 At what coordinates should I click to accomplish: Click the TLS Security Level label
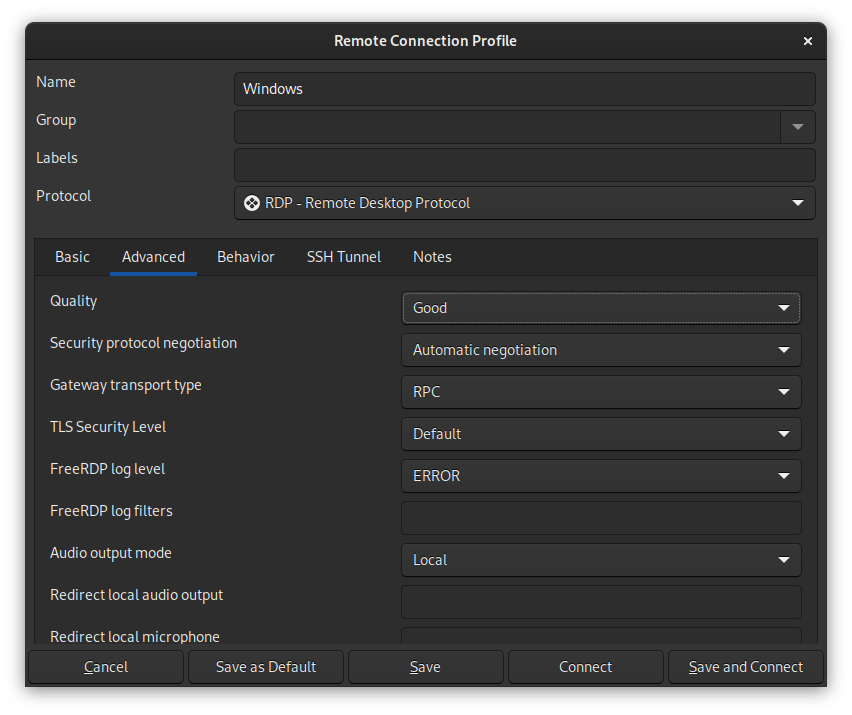click(x=108, y=427)
